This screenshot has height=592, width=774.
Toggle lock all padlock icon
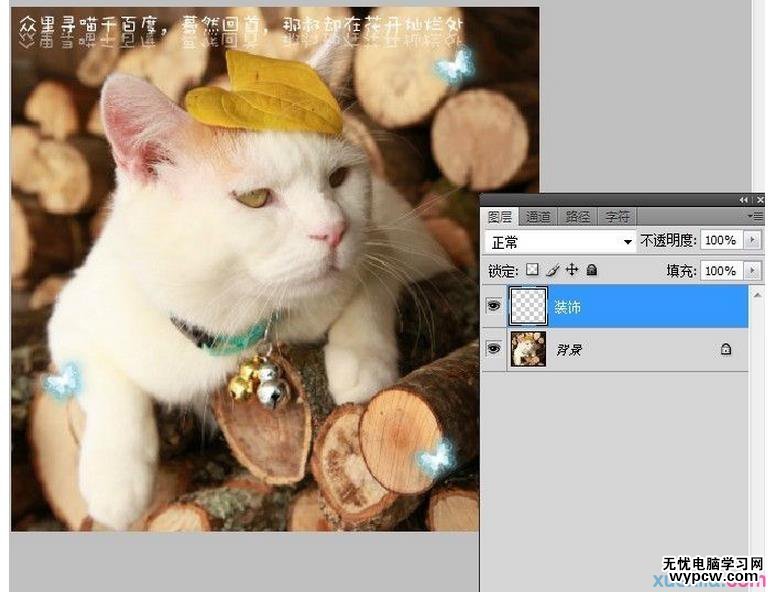click(x=591, y=270)
